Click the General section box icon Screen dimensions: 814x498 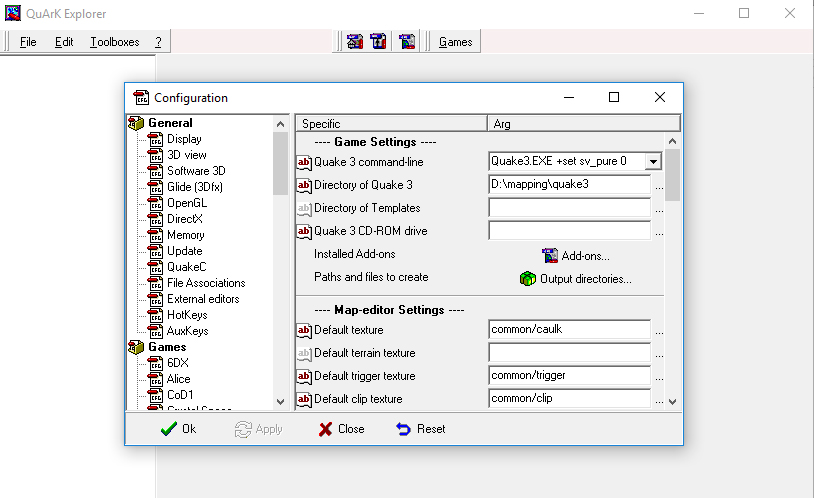click(x=136, y=123)
